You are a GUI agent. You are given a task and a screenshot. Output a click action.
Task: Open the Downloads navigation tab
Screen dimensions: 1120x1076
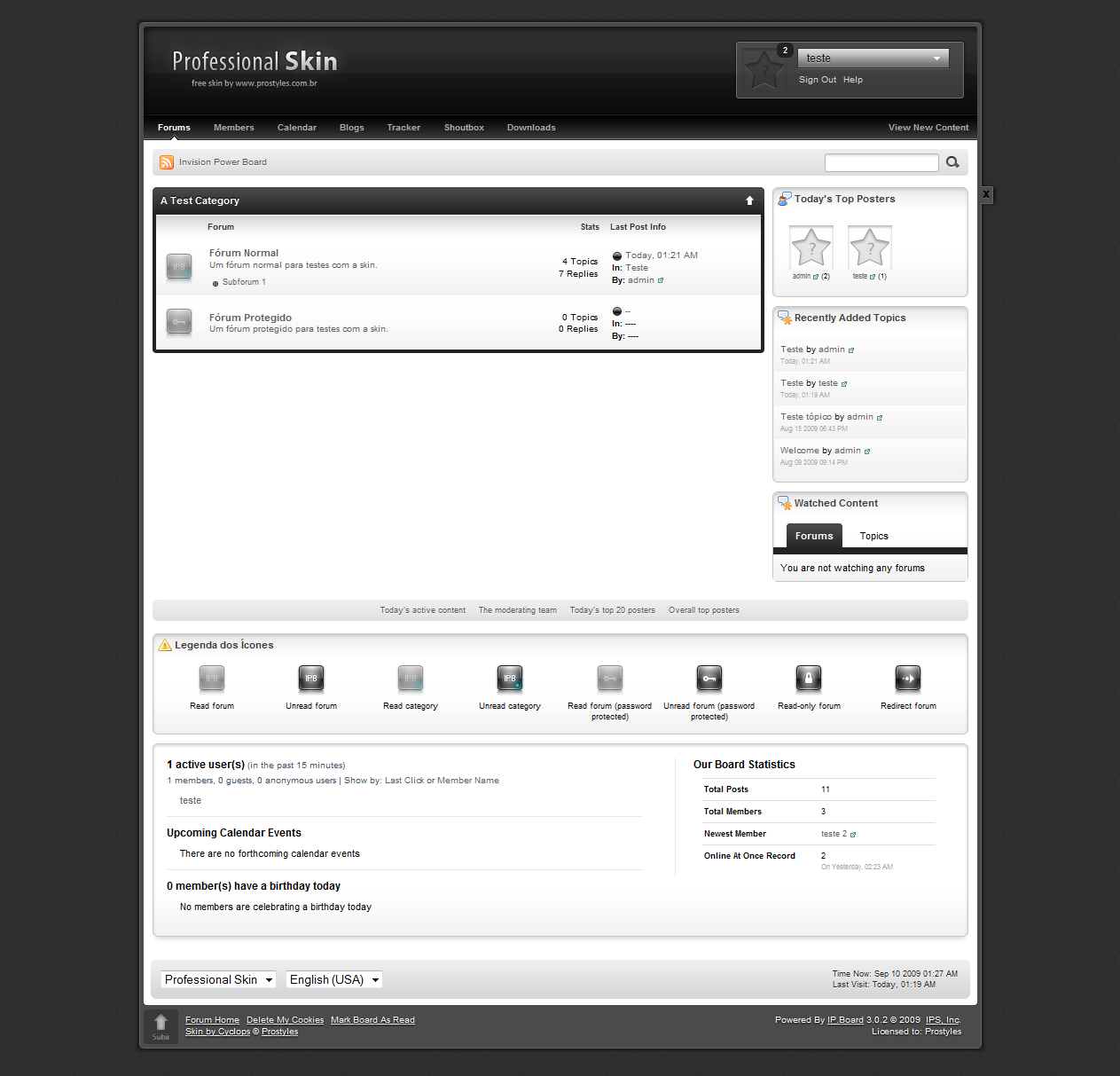[531, 128]
